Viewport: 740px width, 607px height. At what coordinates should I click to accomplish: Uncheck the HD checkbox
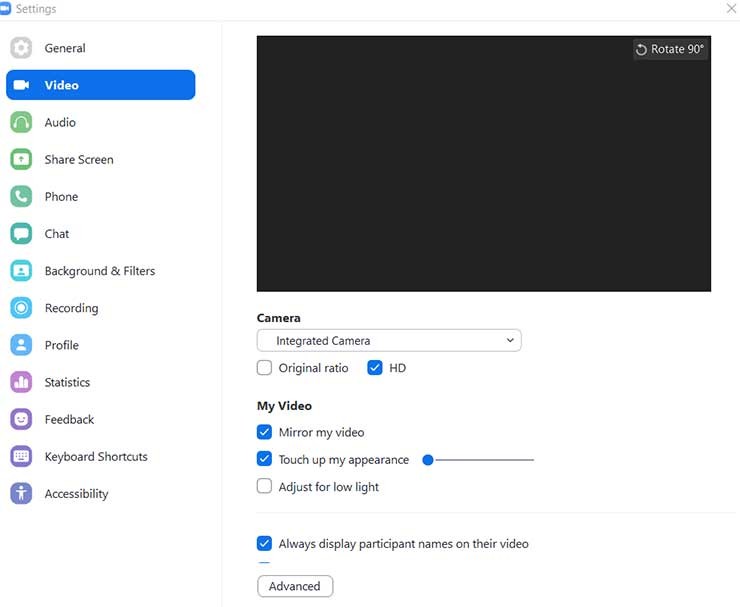[375, 368]
